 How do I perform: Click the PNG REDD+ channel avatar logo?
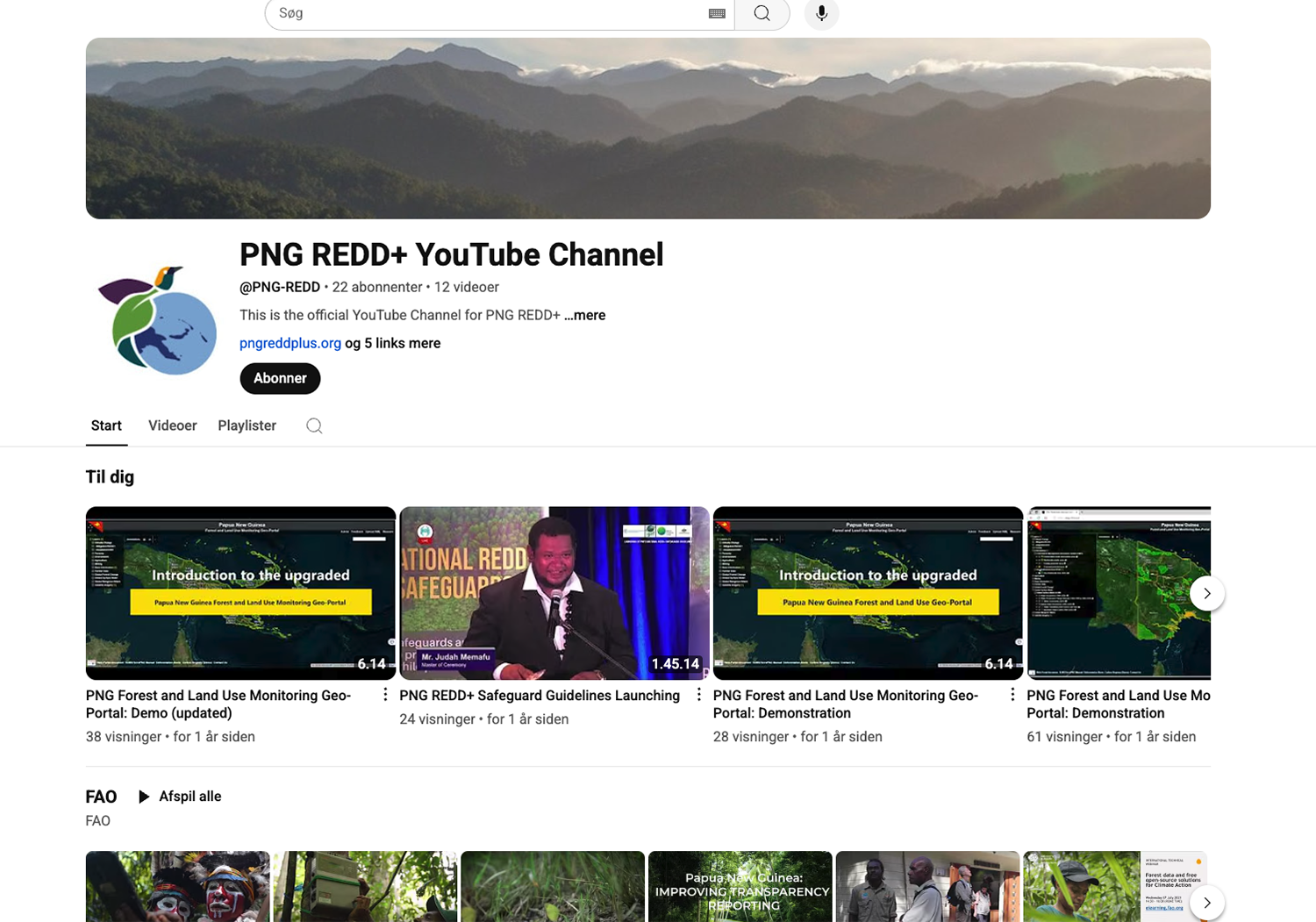(x=156, y=322)
